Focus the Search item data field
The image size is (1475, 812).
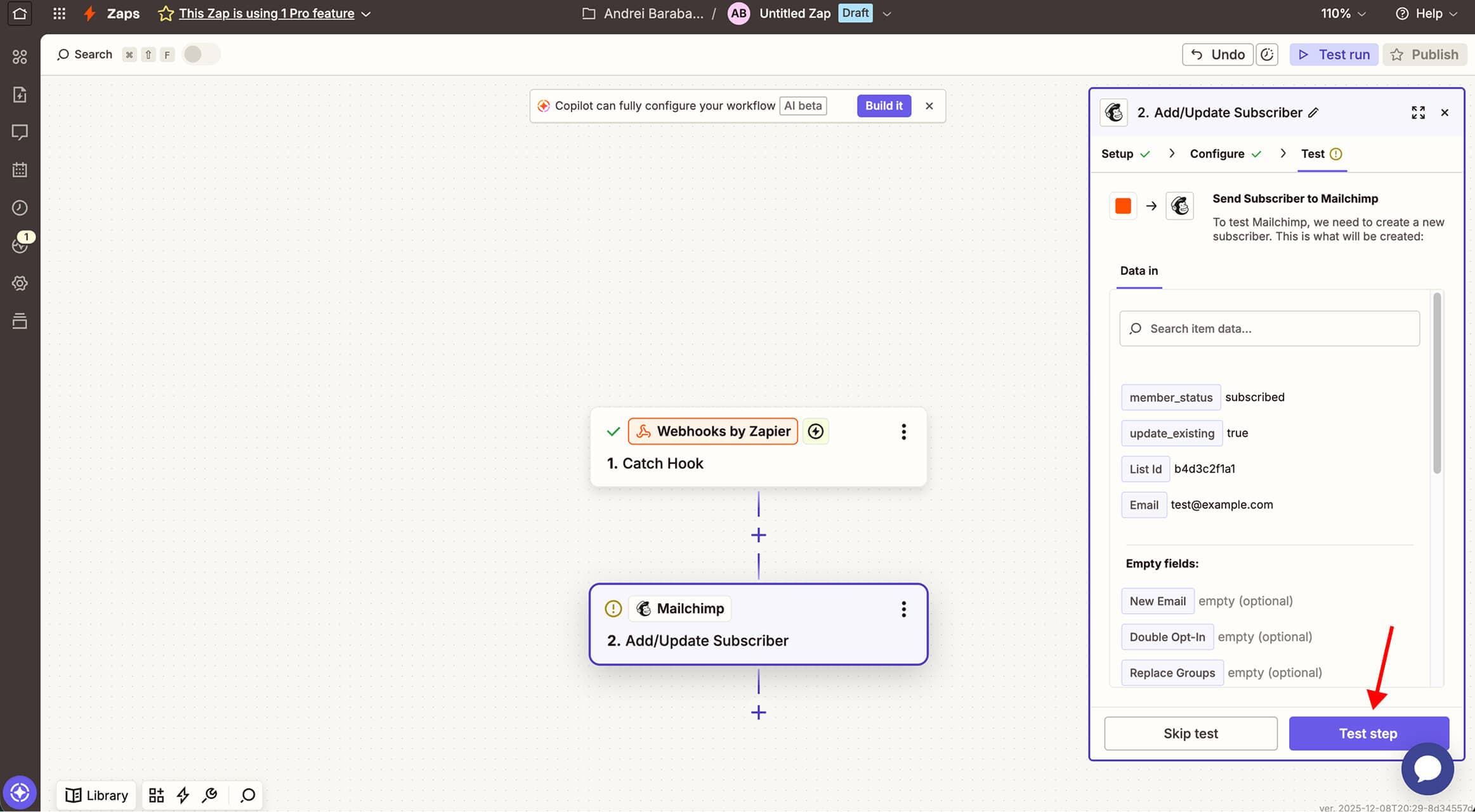click(1269, 329)
